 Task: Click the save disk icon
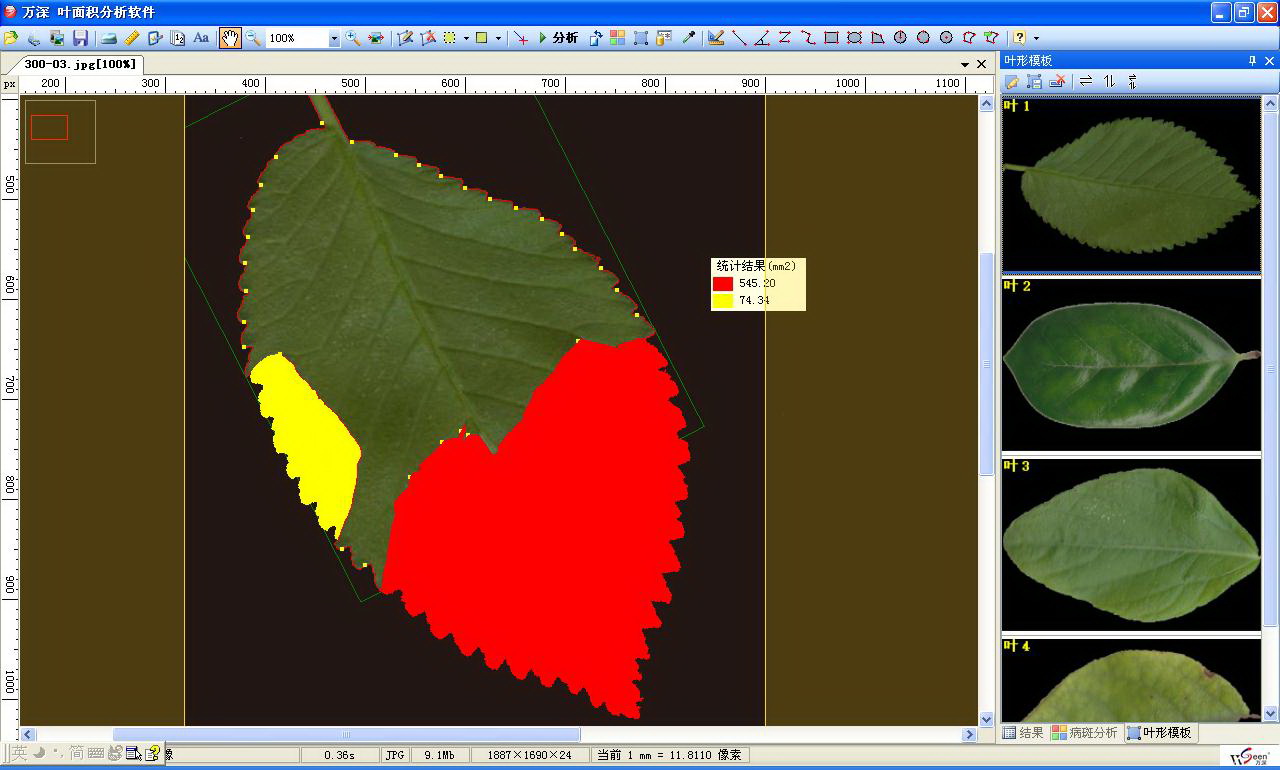point(80,38)
